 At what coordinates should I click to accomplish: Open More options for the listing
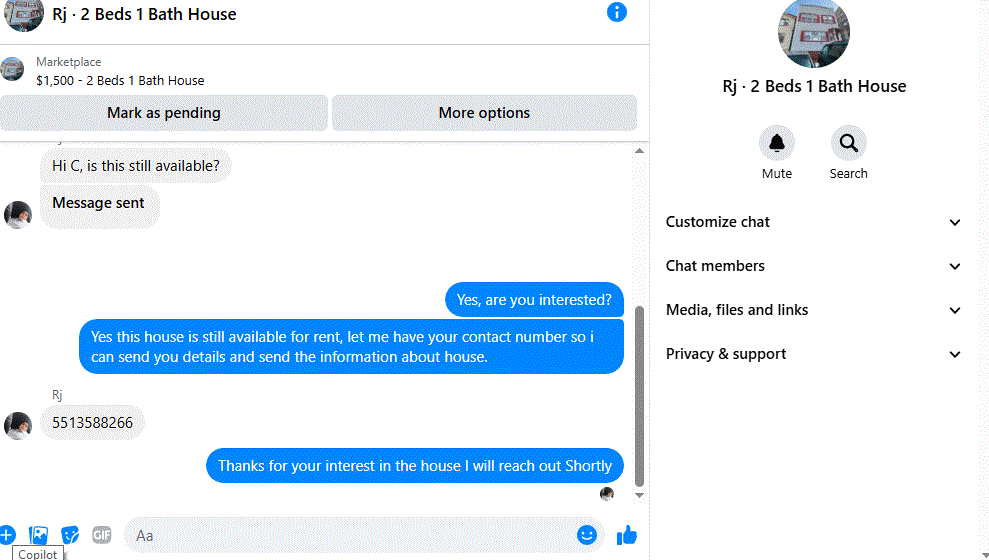click(484, 113)
